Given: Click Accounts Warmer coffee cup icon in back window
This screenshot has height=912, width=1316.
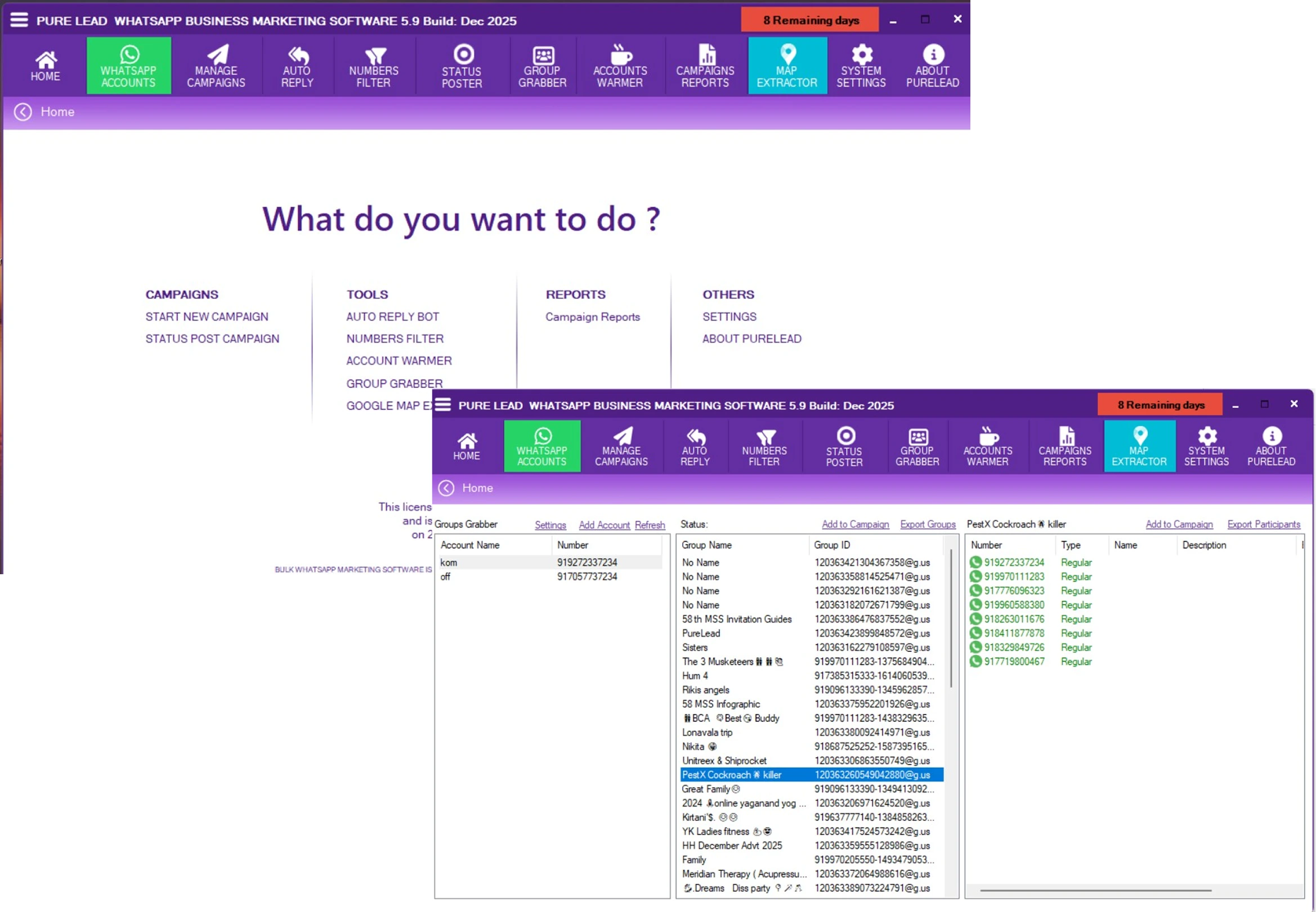Looking at the screenshot, I should click(x=620, y=55).
